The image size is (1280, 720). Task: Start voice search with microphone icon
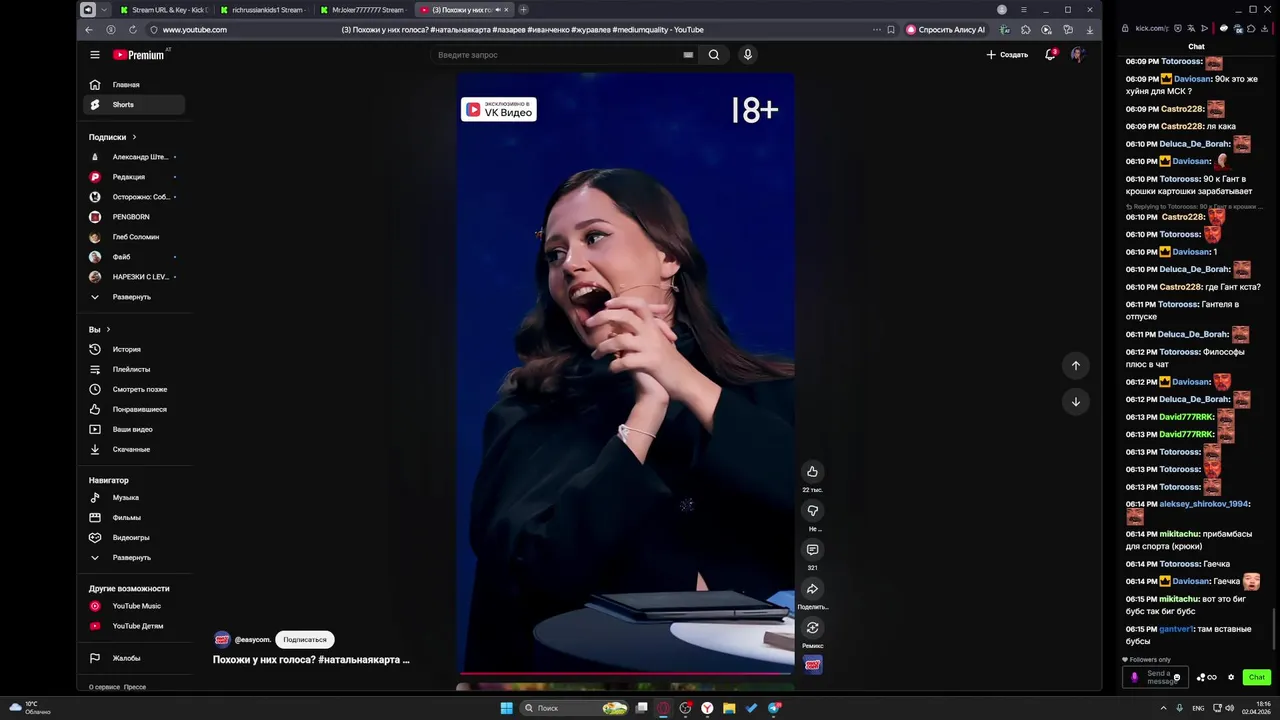tap(747, 55)
